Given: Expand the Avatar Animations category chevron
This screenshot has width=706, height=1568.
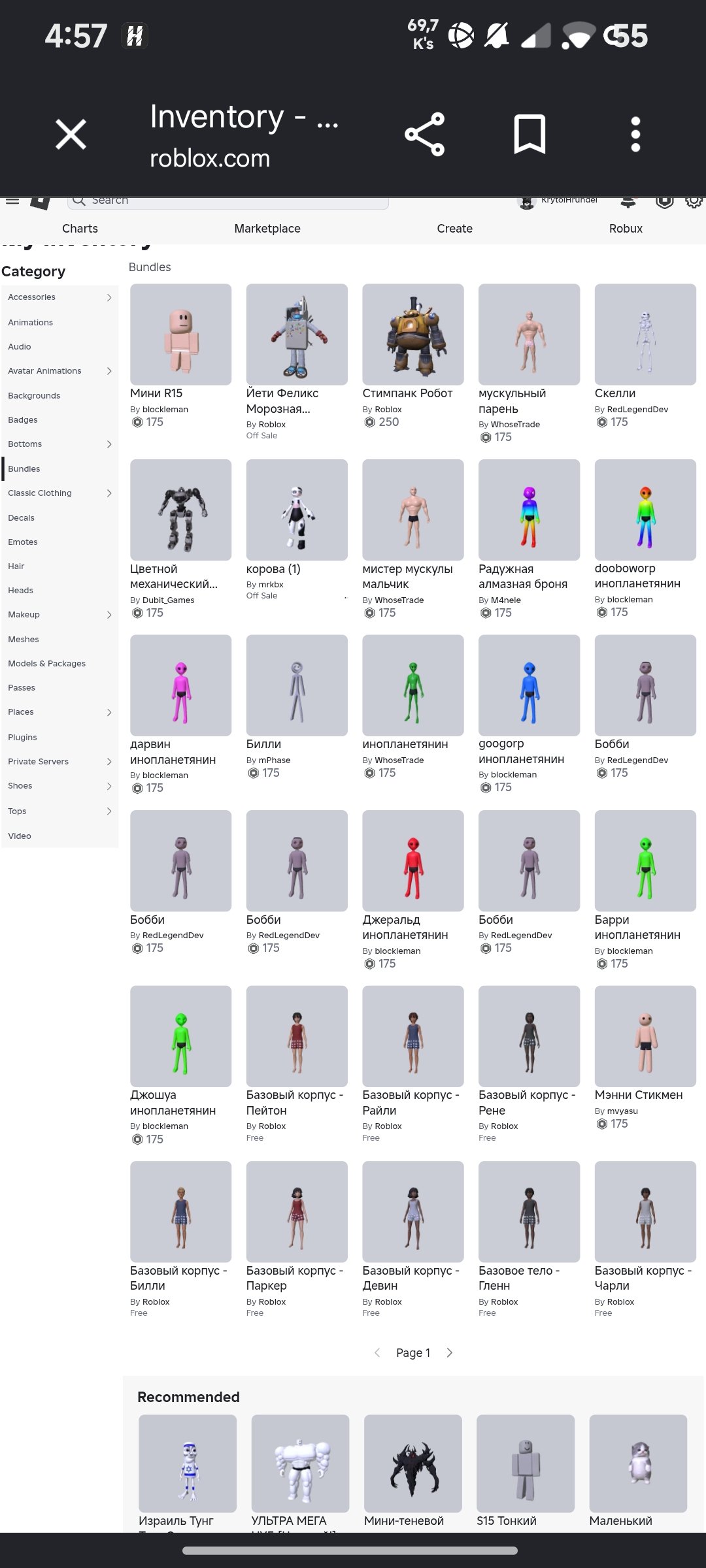Looking at the screenshot, I should coord(109,371).
